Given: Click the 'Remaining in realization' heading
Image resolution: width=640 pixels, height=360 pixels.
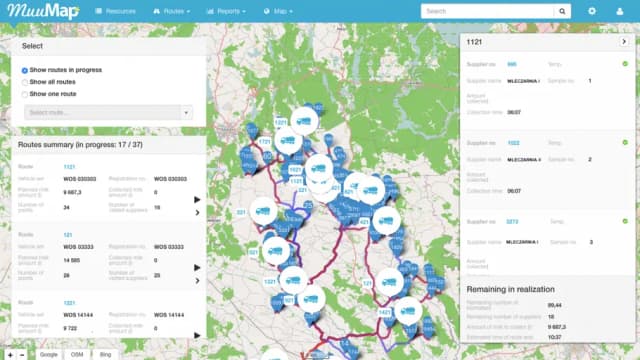Looking at the screenshot, I should (x=511, y=289).
